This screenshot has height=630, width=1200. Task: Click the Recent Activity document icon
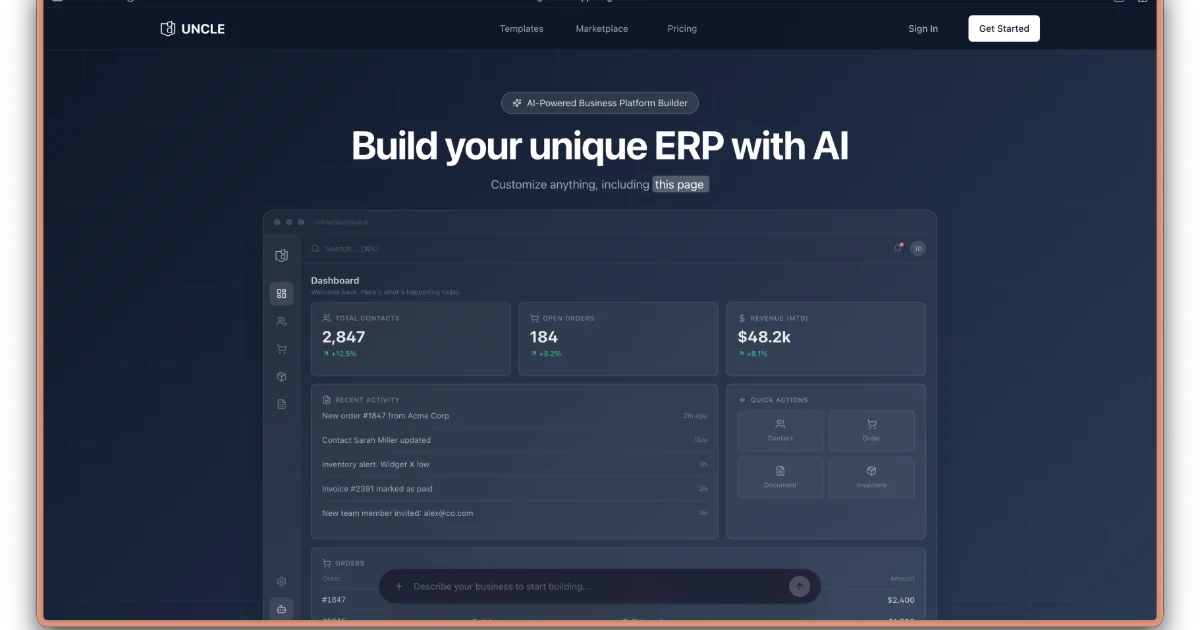[x=327, y=400]
